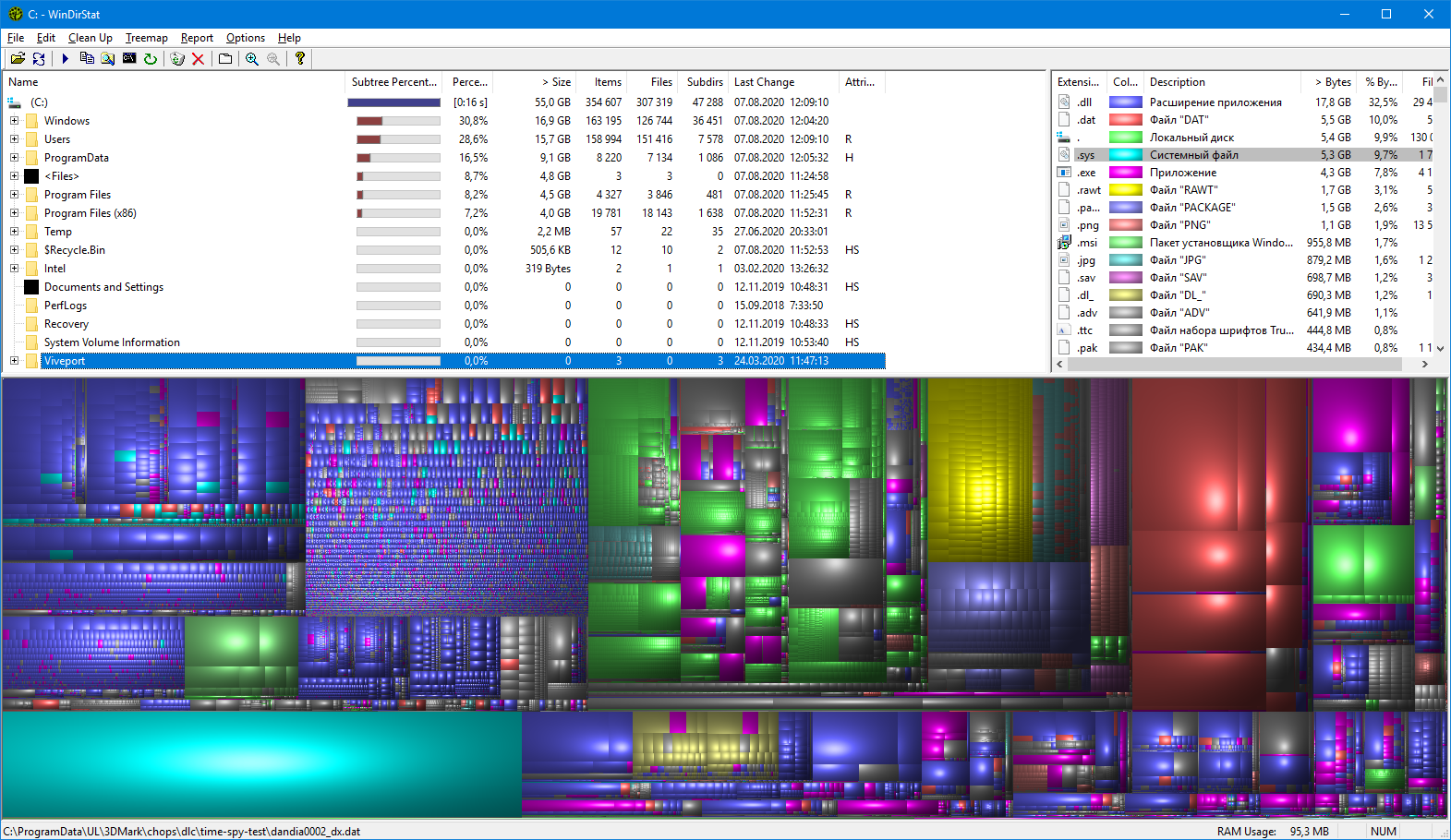Click the green Refresh Selected icon
This screenshot has width=1451, height=840.
point(151,58)
